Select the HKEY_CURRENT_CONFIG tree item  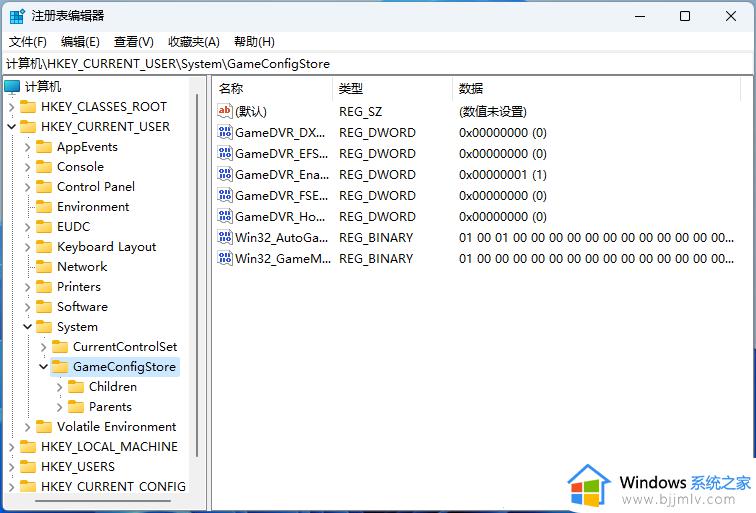coord(113,487)
